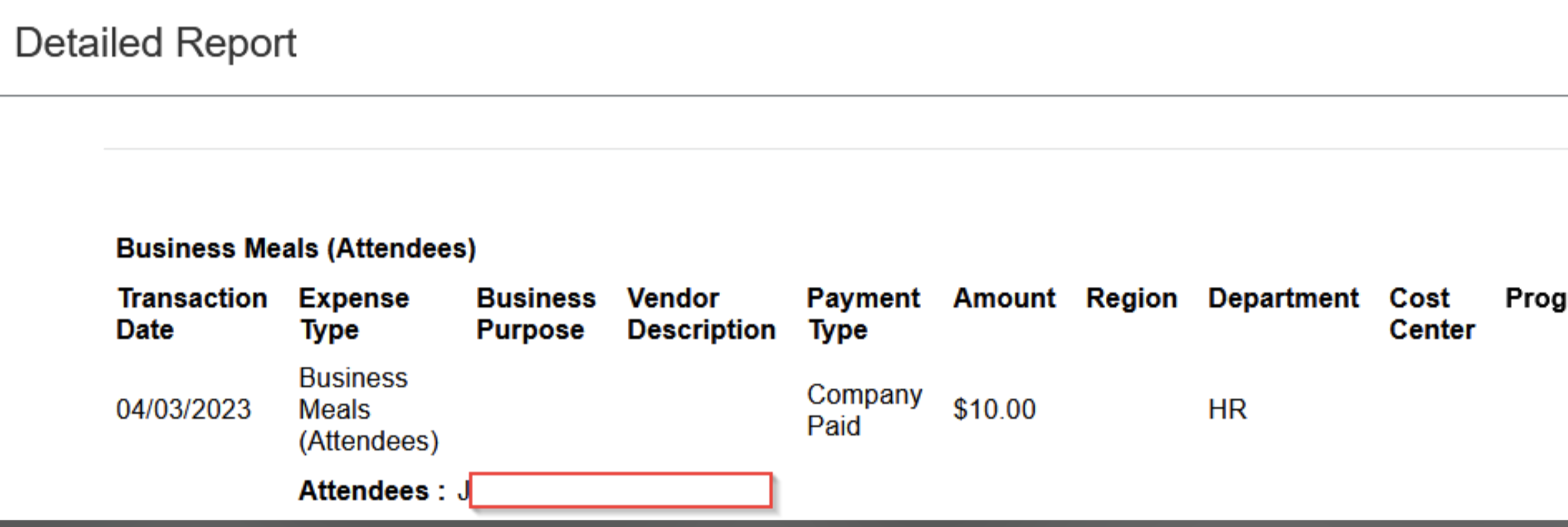1568x527 pixels.
Task: Click the Transaction Date column header
Action: tap(192, 313)
